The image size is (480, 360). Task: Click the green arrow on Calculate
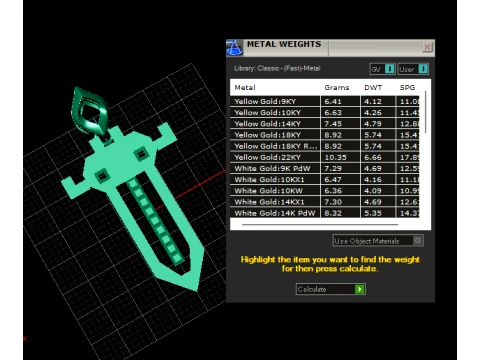pyautogui.click(x=360, y=289)
